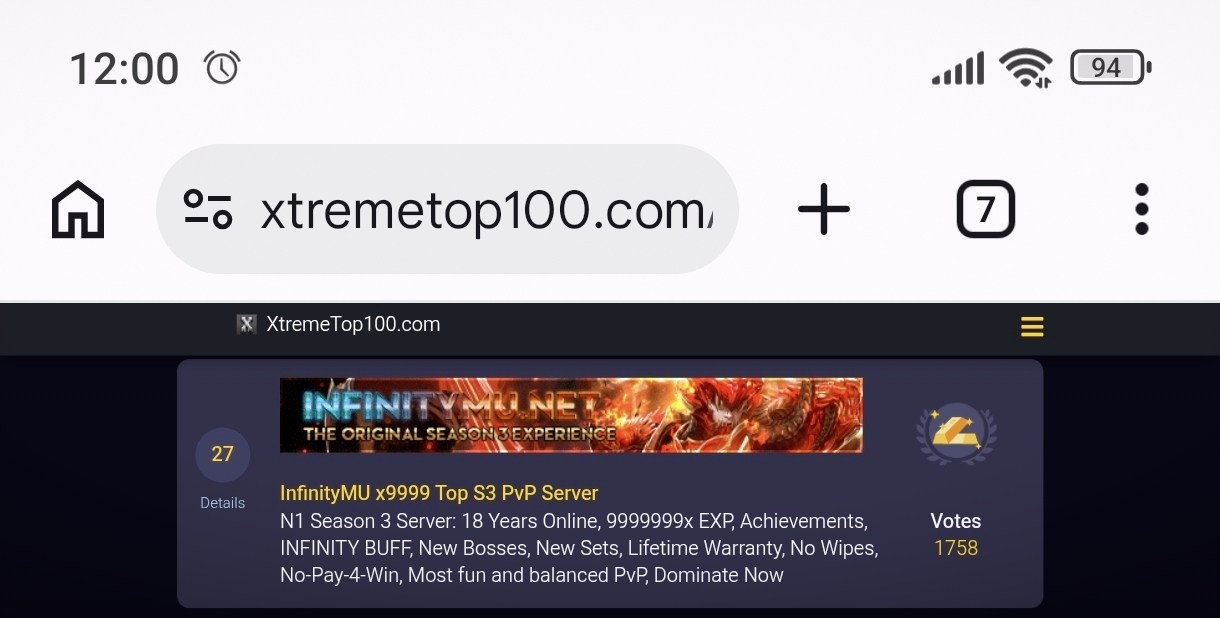Viewport: 1220px width, 618px height.
Task: Tap the Wi-Fi status icon
Action: [x=1026, y=68]
